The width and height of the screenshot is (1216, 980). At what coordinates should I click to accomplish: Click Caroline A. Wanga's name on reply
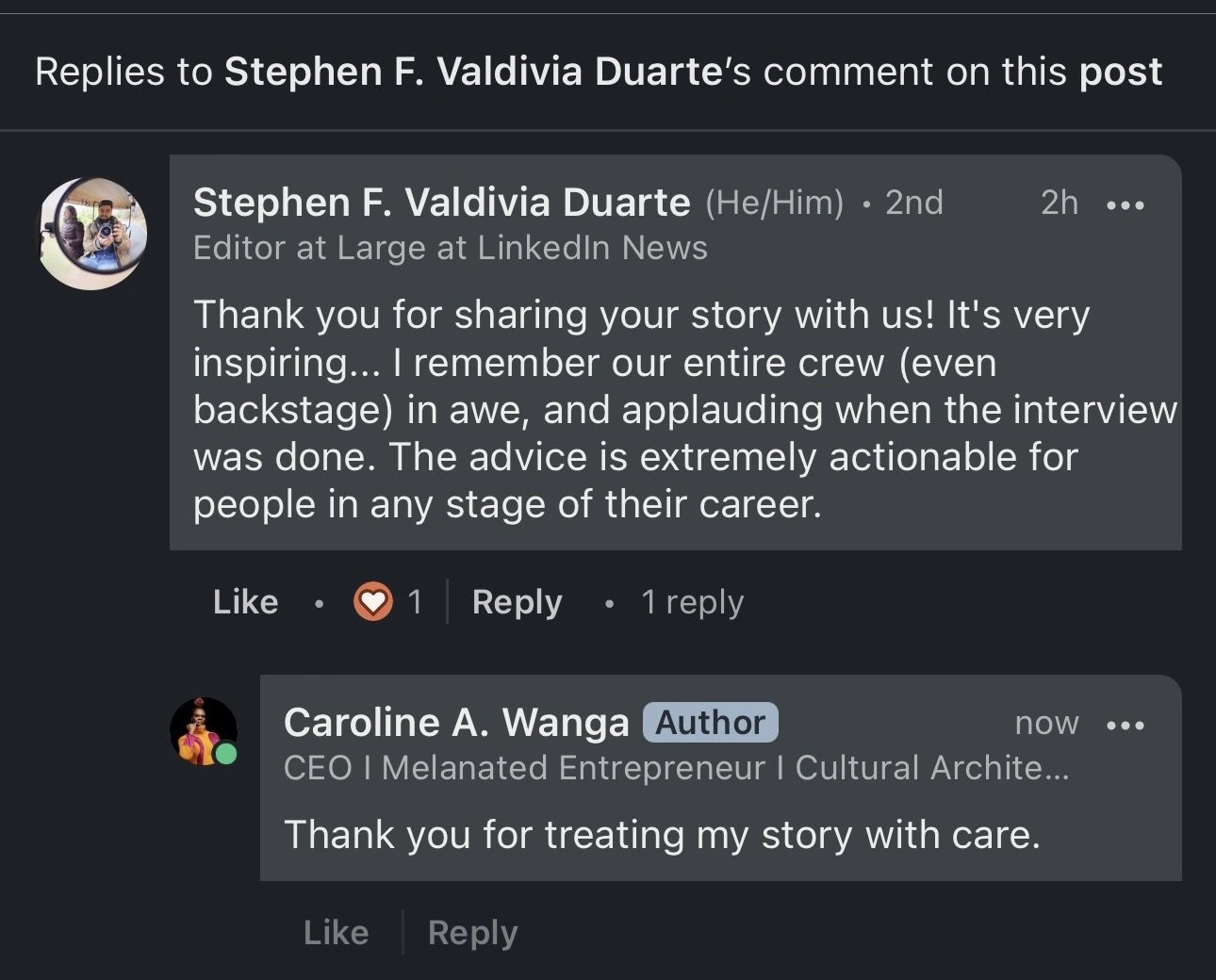456,723
